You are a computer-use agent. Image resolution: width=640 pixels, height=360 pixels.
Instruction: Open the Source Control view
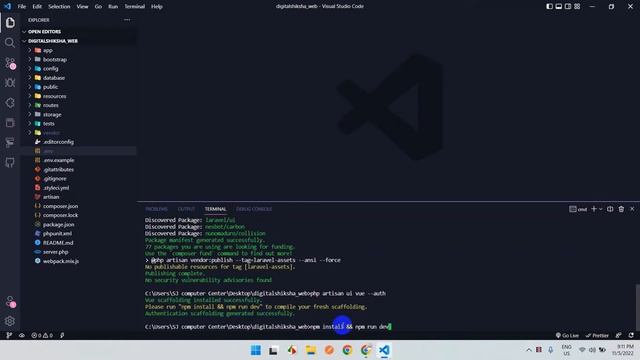tap(10, 63)
